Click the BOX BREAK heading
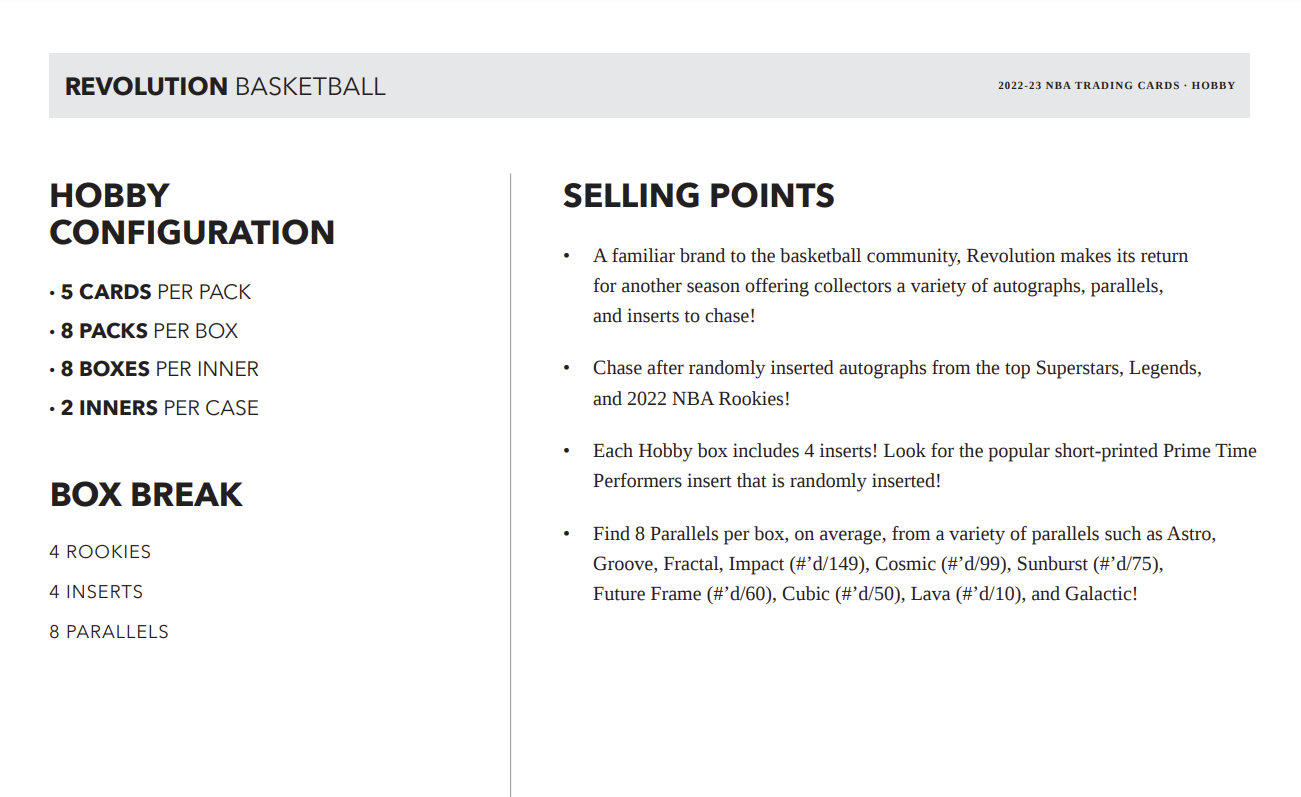 click(x=146, y=495)
